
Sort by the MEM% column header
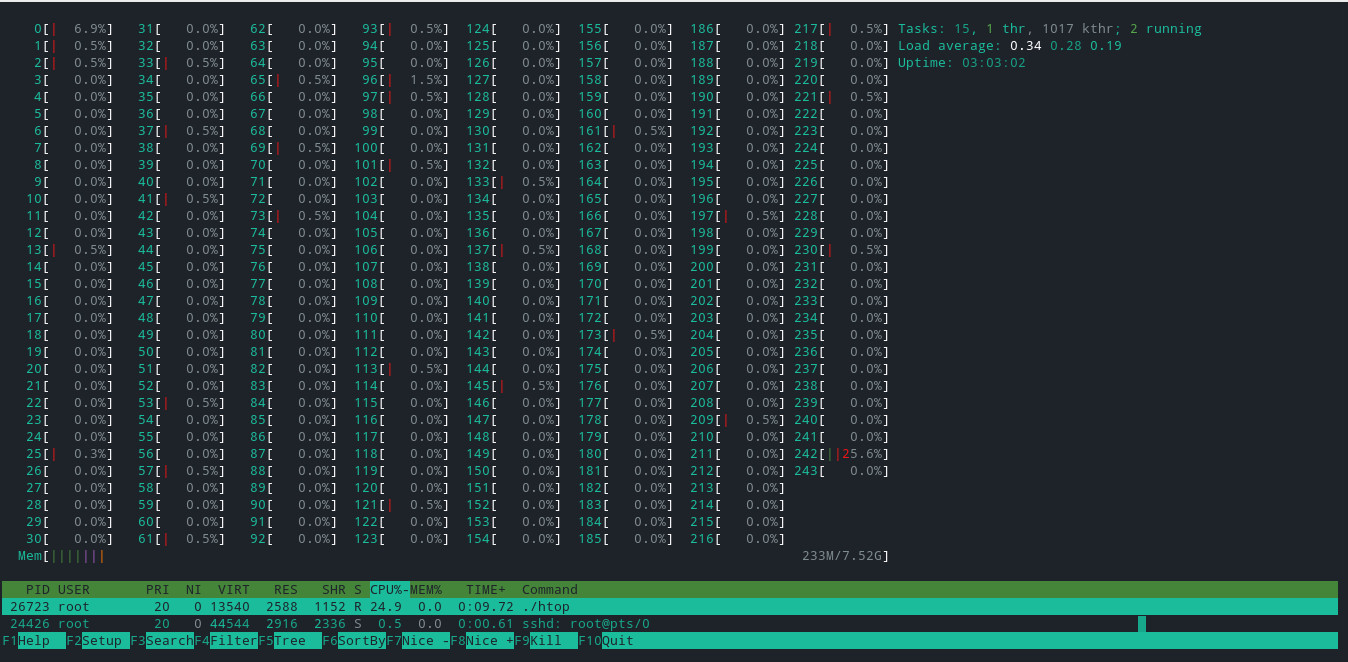point(426,590)
